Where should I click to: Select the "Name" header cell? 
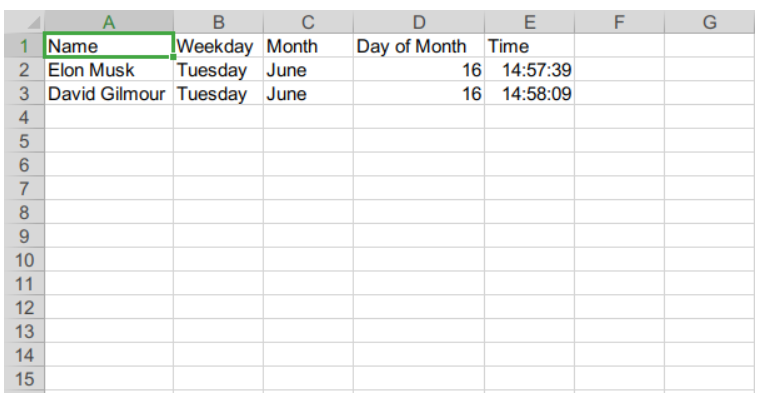[109, 46]
